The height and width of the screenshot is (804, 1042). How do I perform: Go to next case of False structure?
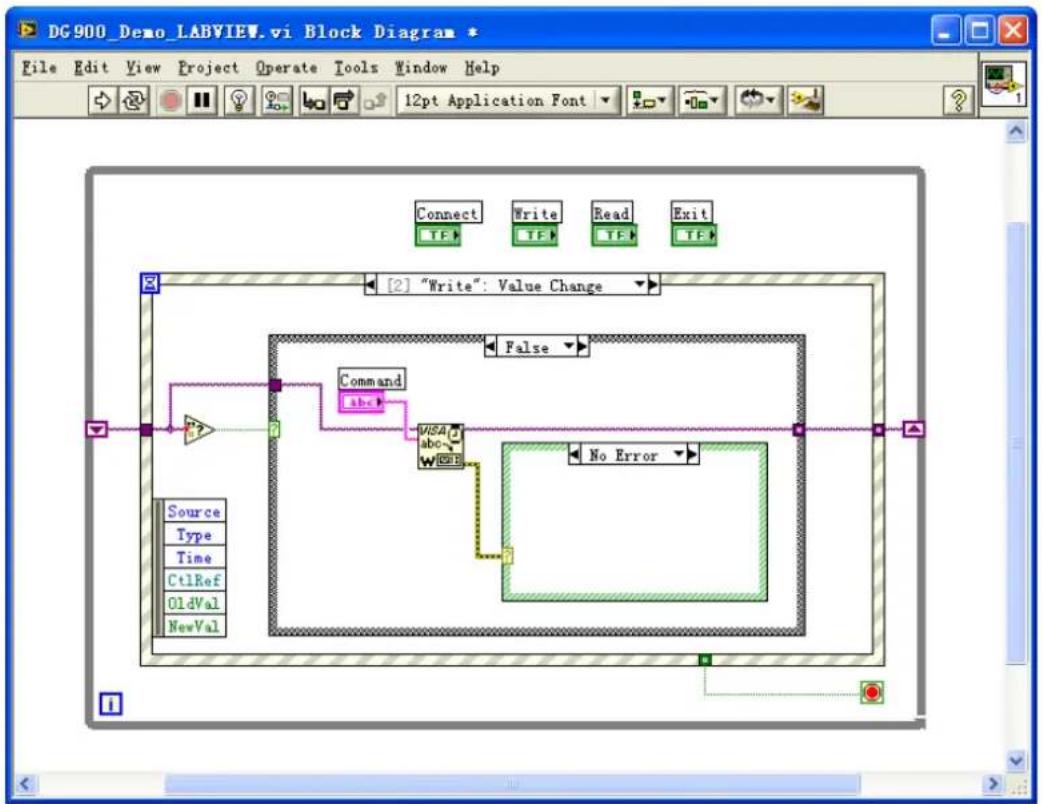pos(583,347)
